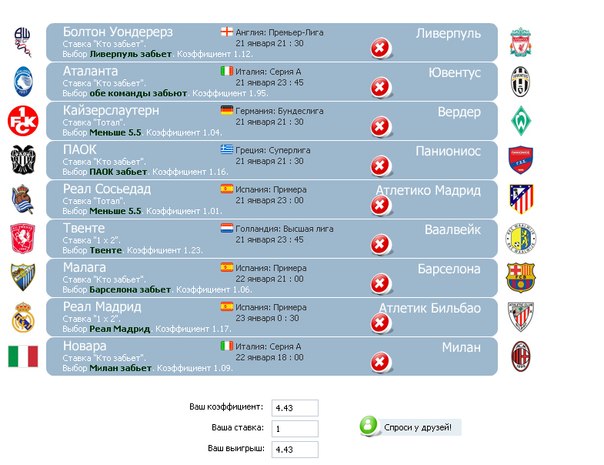Remove the Twente vs Waalwijk bet
This screenshot has width=604, height=465.
(x=380, y=245)
